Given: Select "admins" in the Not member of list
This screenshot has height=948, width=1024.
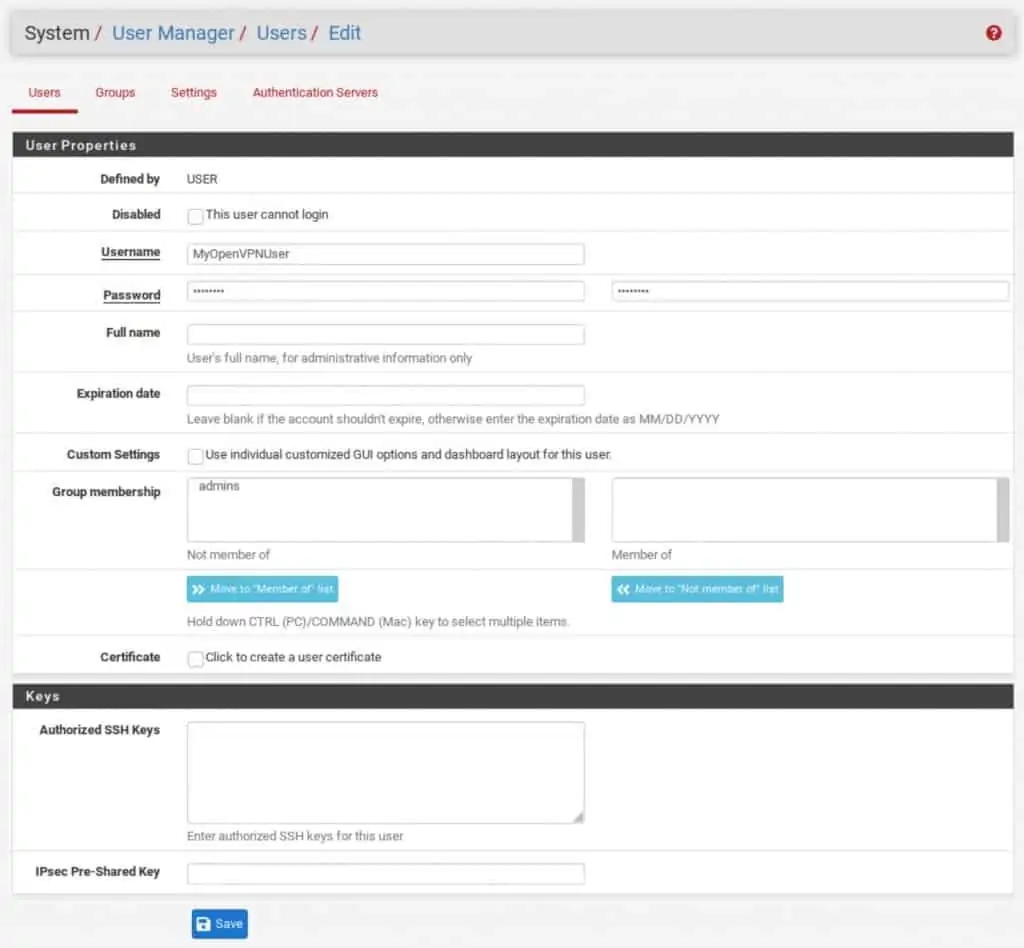Looking at the screenshot, I should (220, 487).
